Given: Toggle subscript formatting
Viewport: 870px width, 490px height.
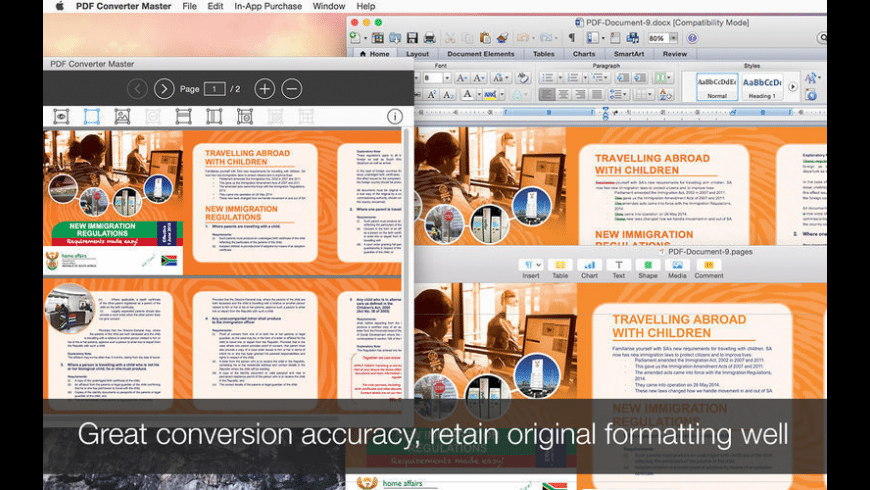Looking at the screenshot, I should [448, 95].
